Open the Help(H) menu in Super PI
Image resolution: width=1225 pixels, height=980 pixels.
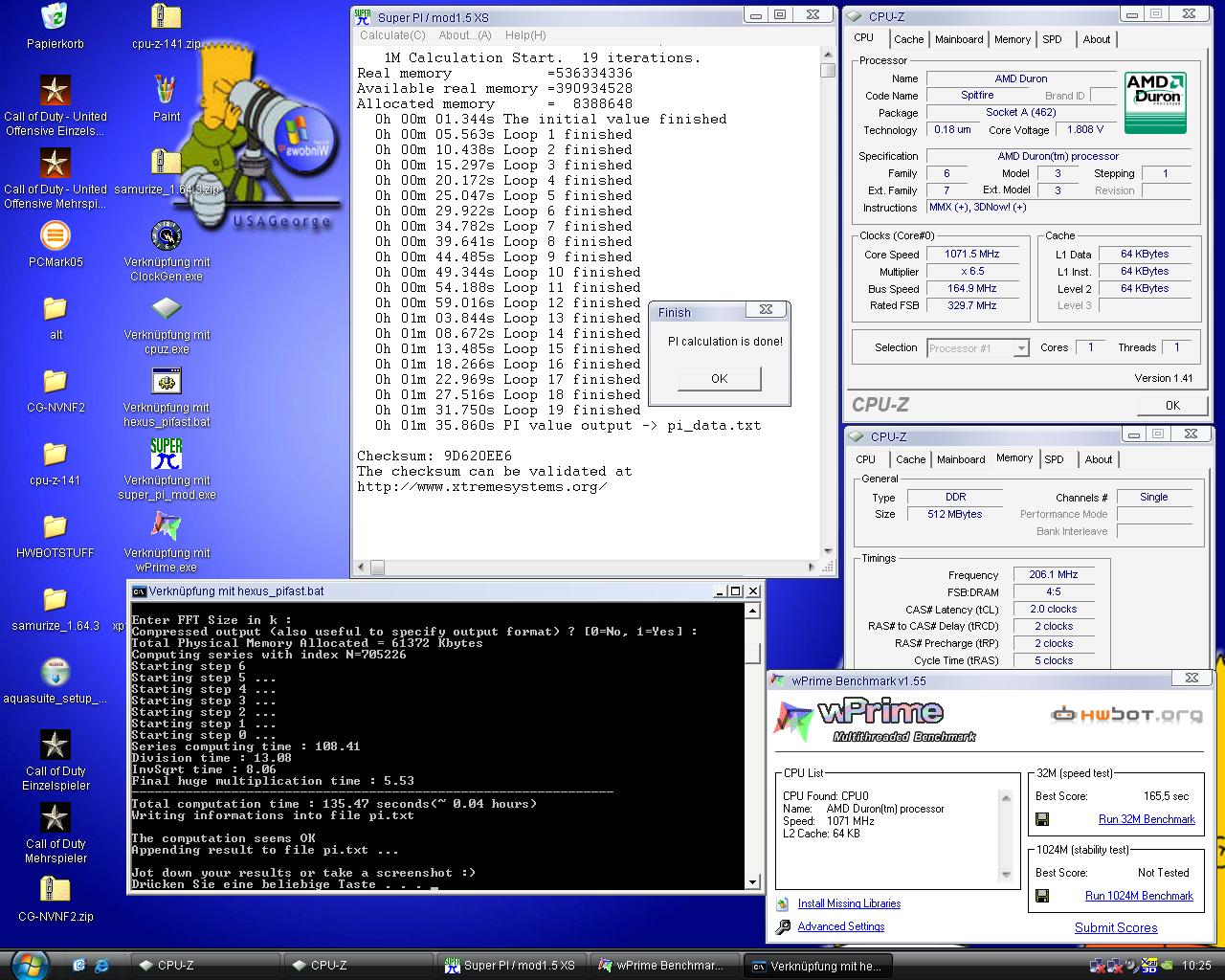[x=525, y=35]
